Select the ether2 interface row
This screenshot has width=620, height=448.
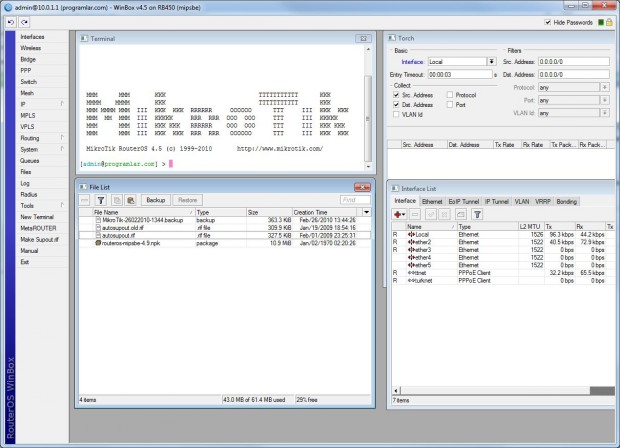pos(503,242)
